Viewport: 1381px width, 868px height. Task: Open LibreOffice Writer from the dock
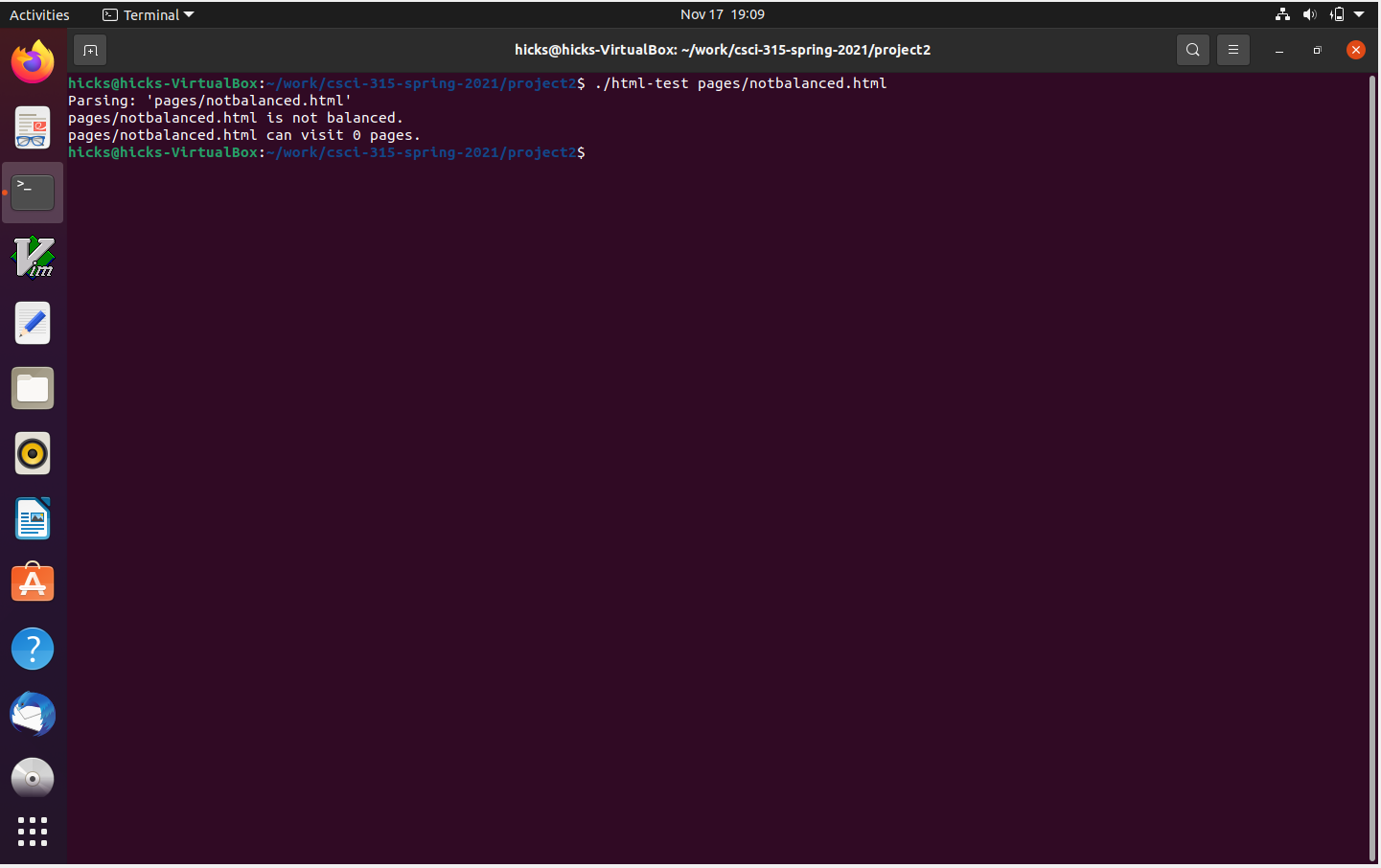point(33,518)
